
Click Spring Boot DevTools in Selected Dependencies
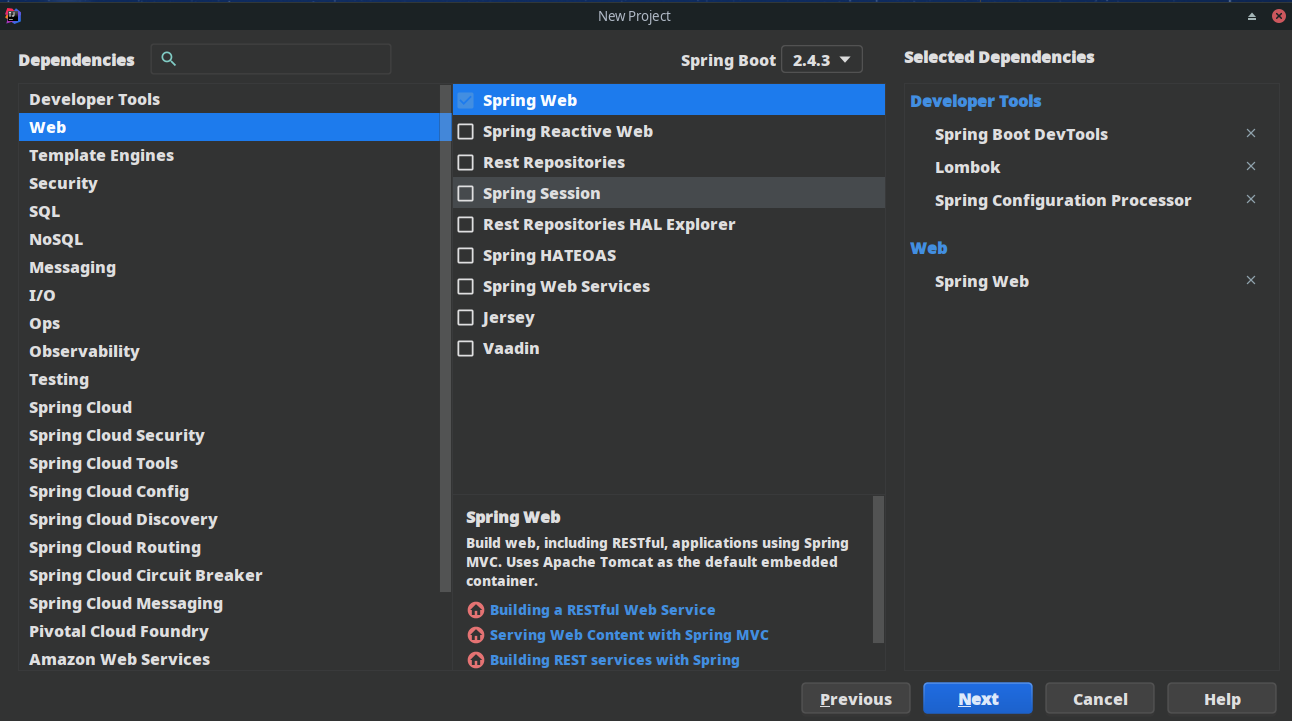pos(1021,134)
